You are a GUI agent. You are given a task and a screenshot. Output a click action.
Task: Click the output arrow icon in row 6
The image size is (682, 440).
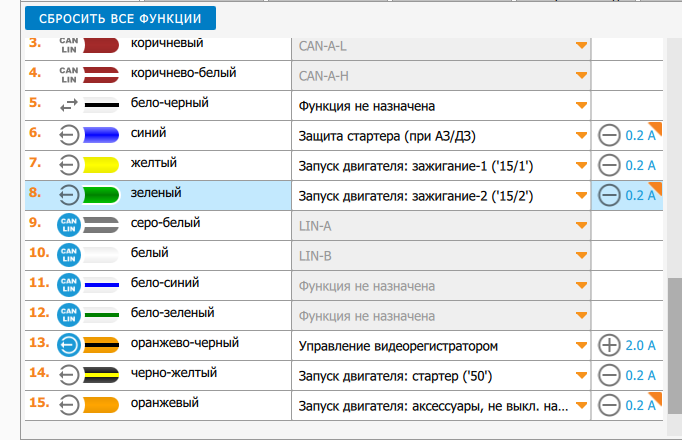coord(68,135)
